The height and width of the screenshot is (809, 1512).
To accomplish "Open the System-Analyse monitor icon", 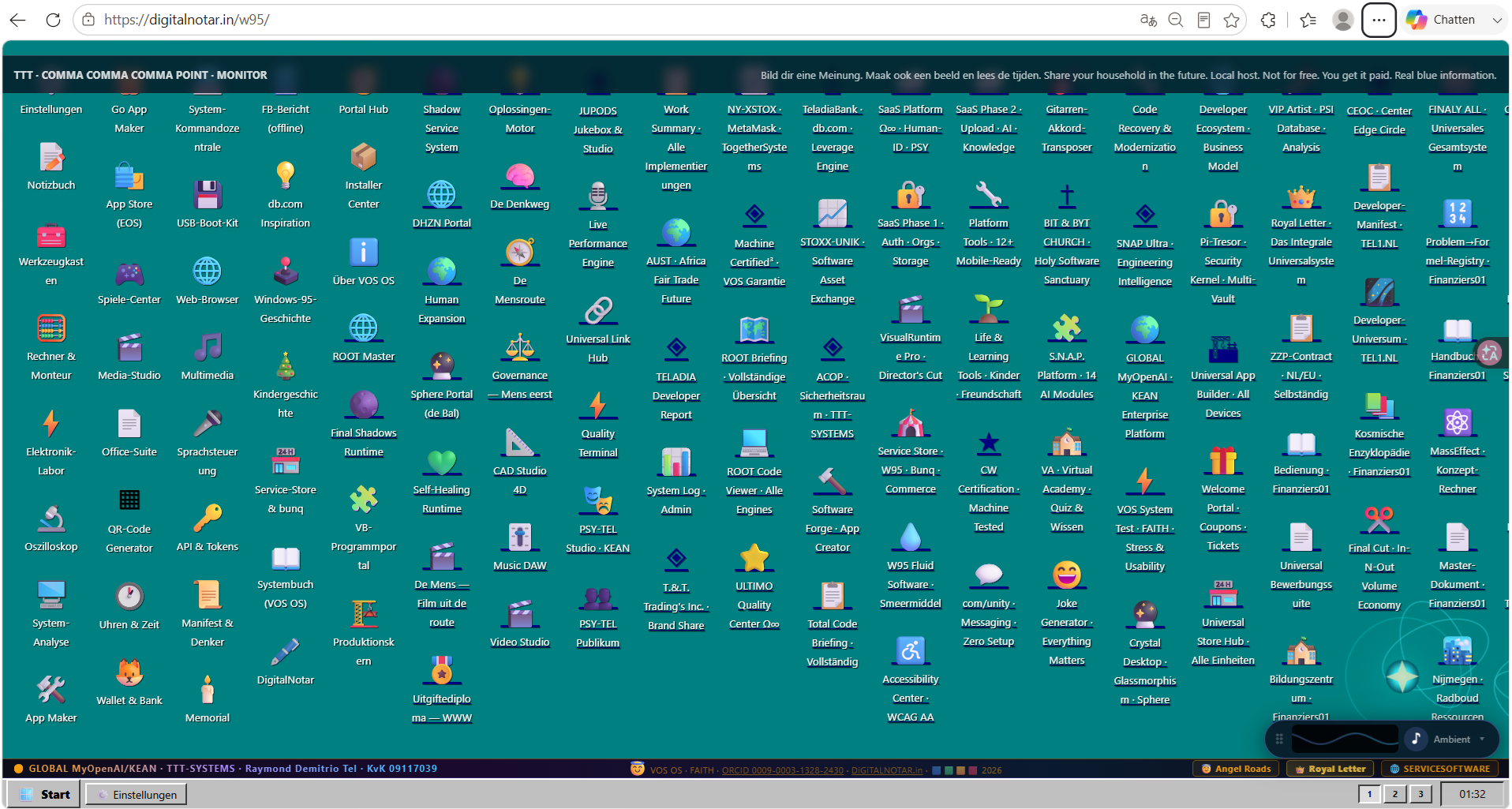I will point(51,594).
